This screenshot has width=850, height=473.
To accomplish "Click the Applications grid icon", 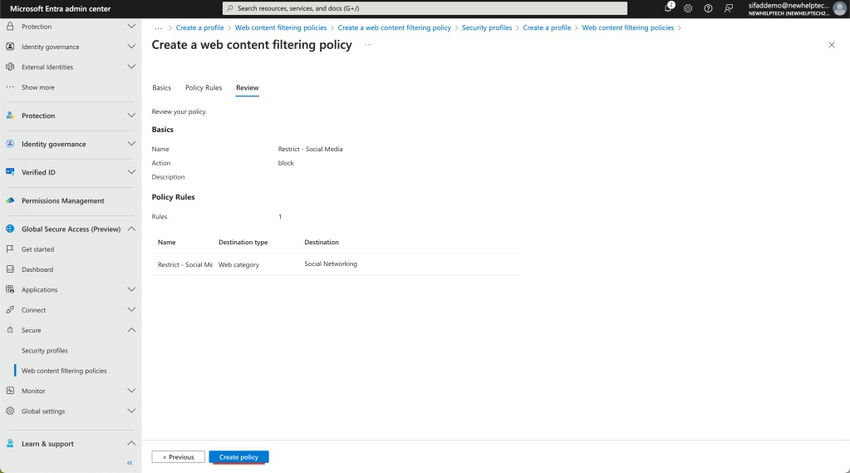I will click(10, 289).
